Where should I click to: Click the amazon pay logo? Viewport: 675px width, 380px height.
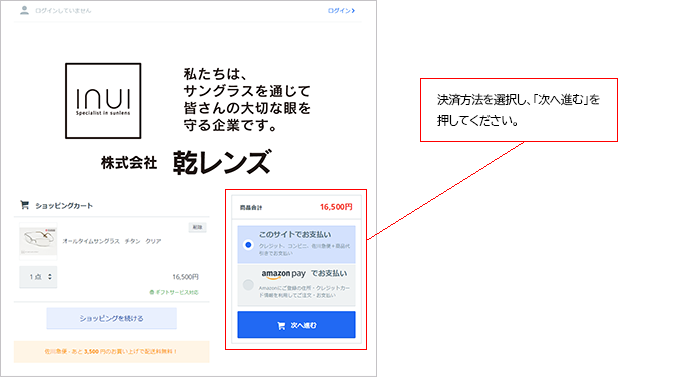click(x=283, y=274)
